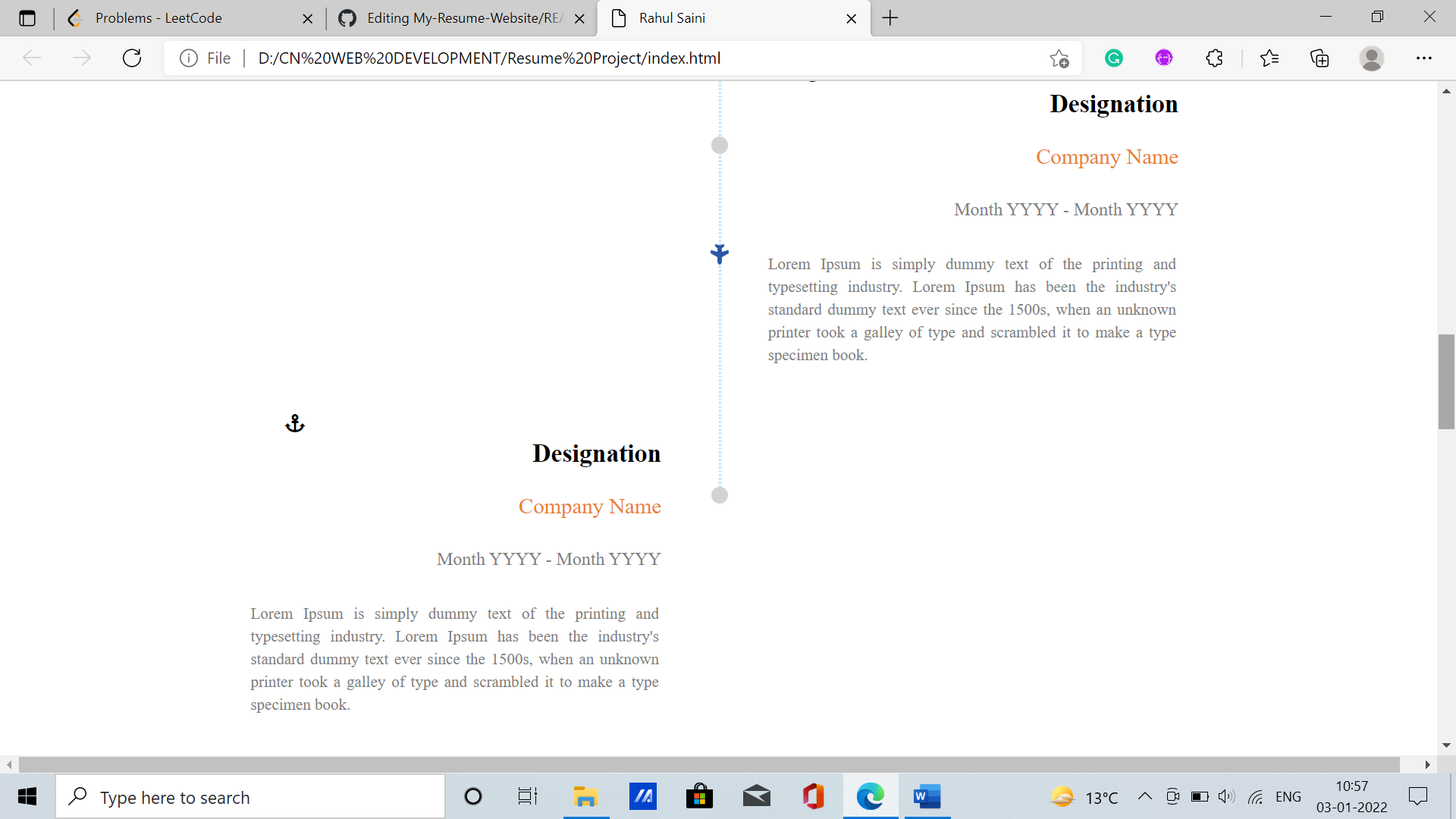Open the tab actions menu
This screenshot has height=819, width=1456.
pyautogui.click(x=27, y=18)
